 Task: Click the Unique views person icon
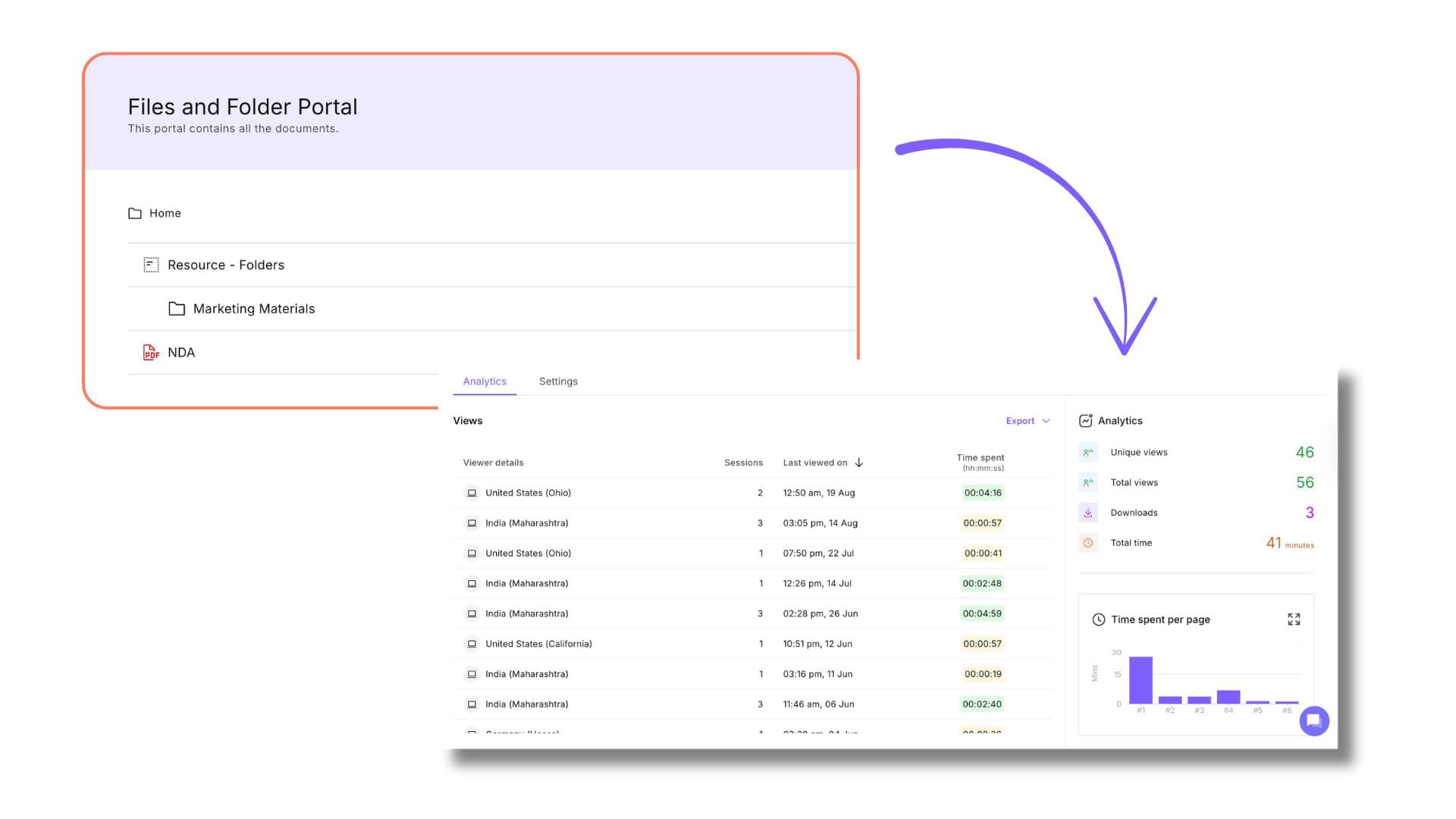[1088, 452]
